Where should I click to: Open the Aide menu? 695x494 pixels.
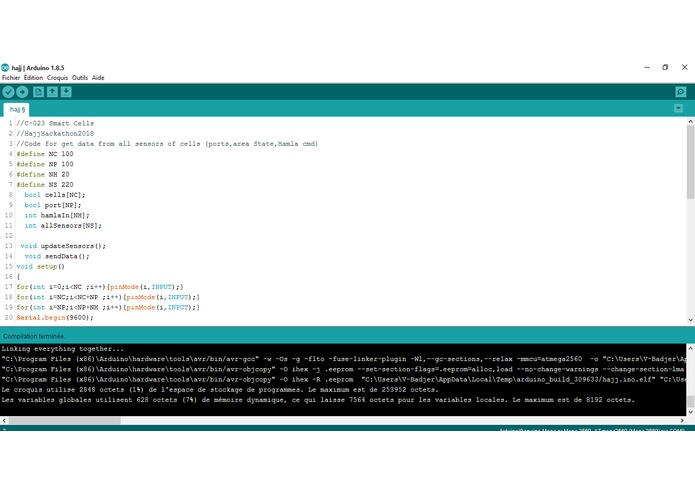click(x=98, y=78)
